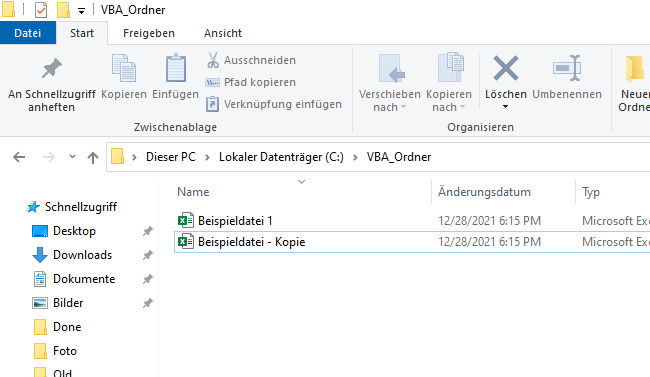Open Downloads in navigation pane
The height and width of the screenshot is (377, 650).
[82, 255]
